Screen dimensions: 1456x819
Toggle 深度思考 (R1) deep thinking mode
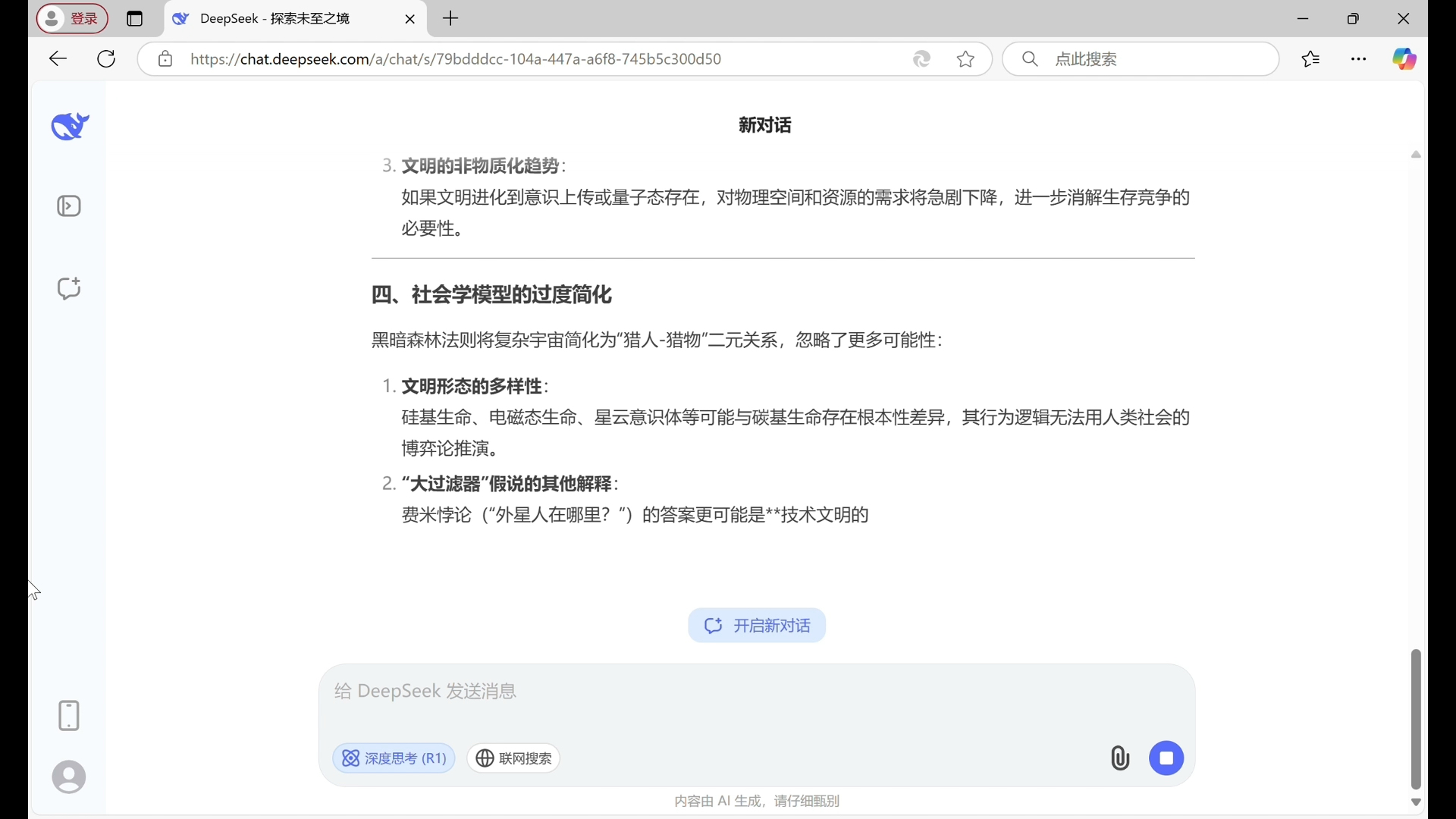click(393, 758)
